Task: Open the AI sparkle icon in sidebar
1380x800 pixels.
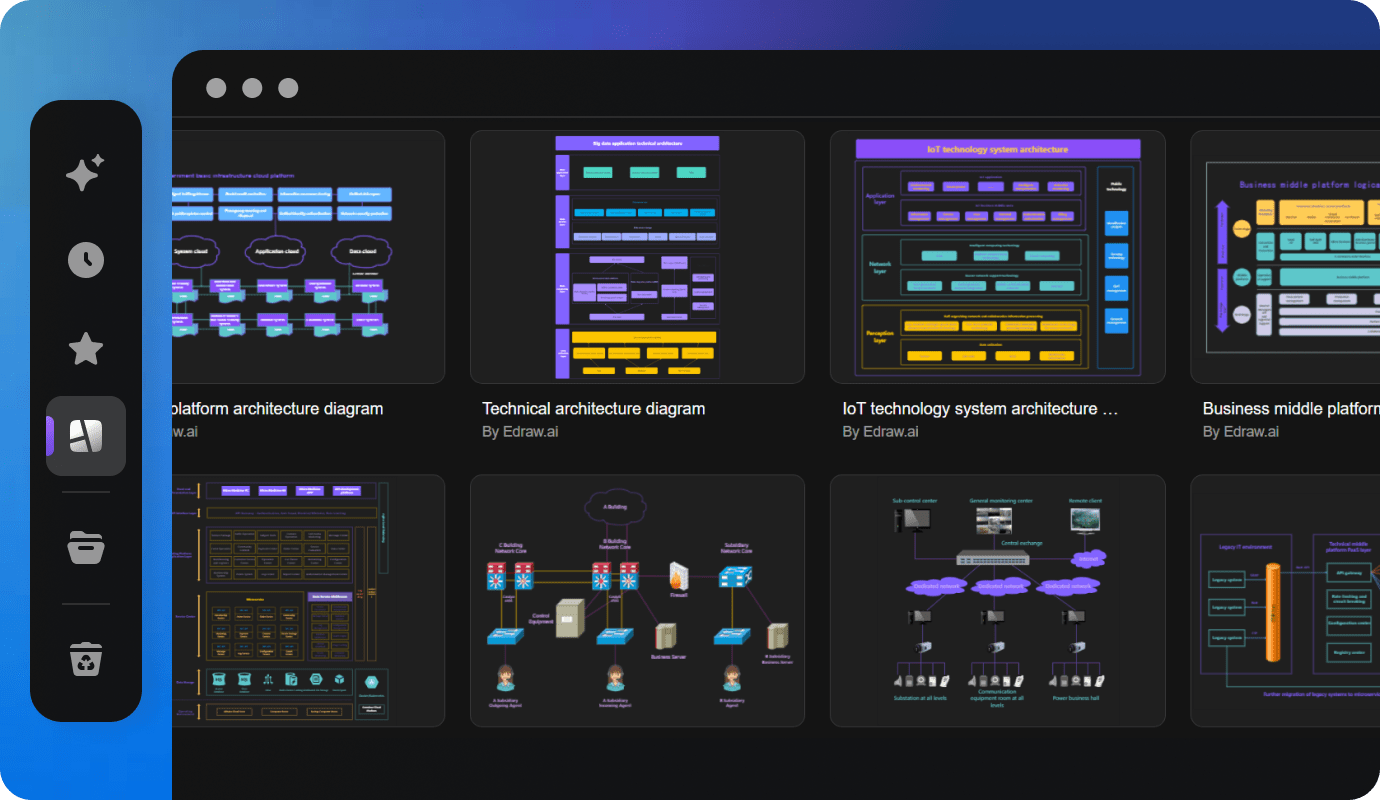Action: (x=85, y=173)
